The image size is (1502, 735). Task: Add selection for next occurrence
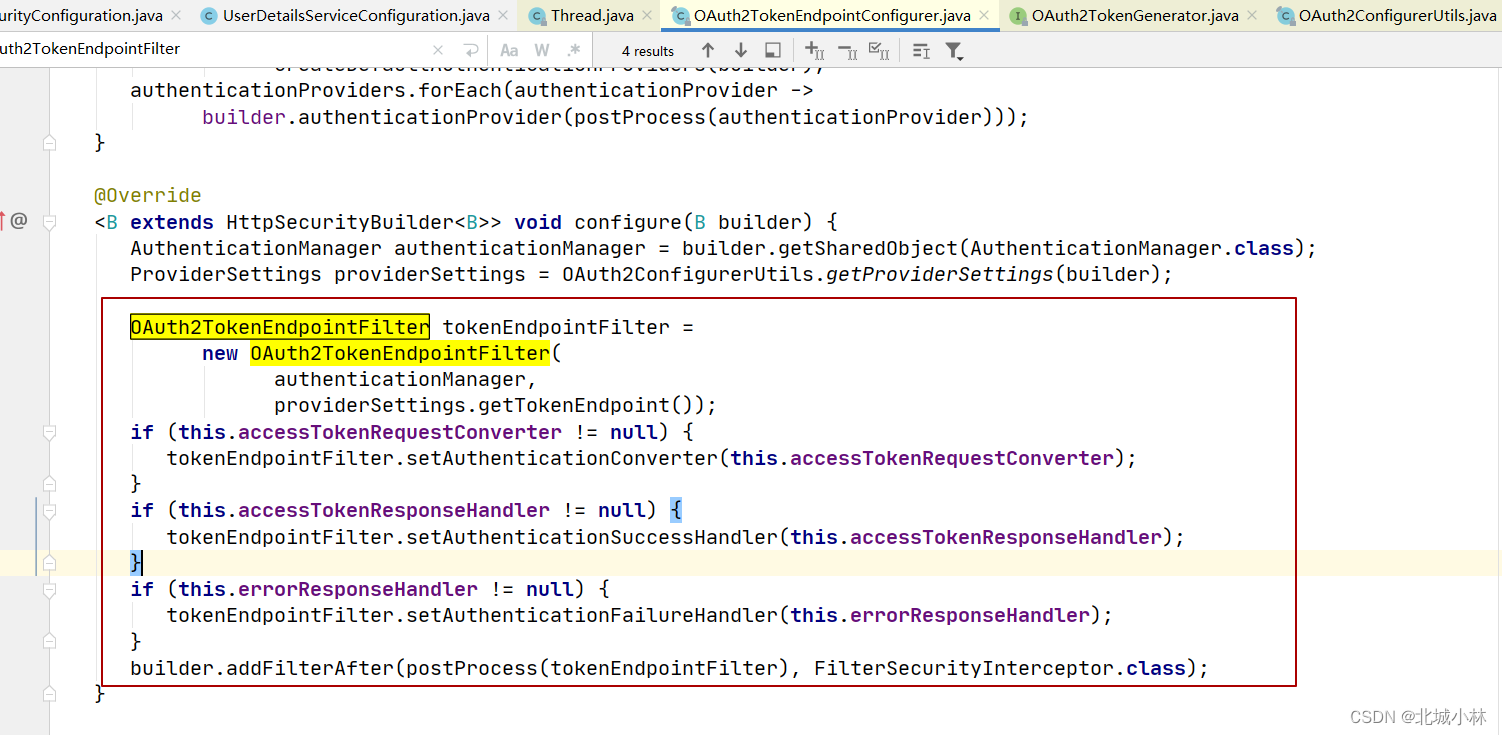(815, 50)
